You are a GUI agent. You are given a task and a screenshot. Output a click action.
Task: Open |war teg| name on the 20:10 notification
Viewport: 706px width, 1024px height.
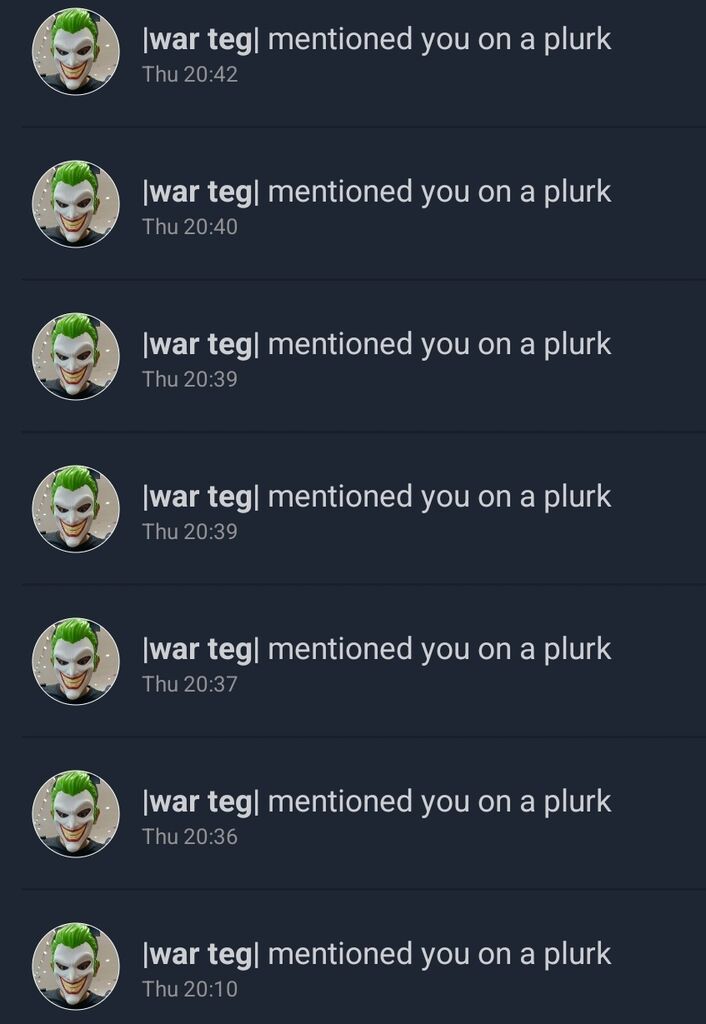pos(201,955)
